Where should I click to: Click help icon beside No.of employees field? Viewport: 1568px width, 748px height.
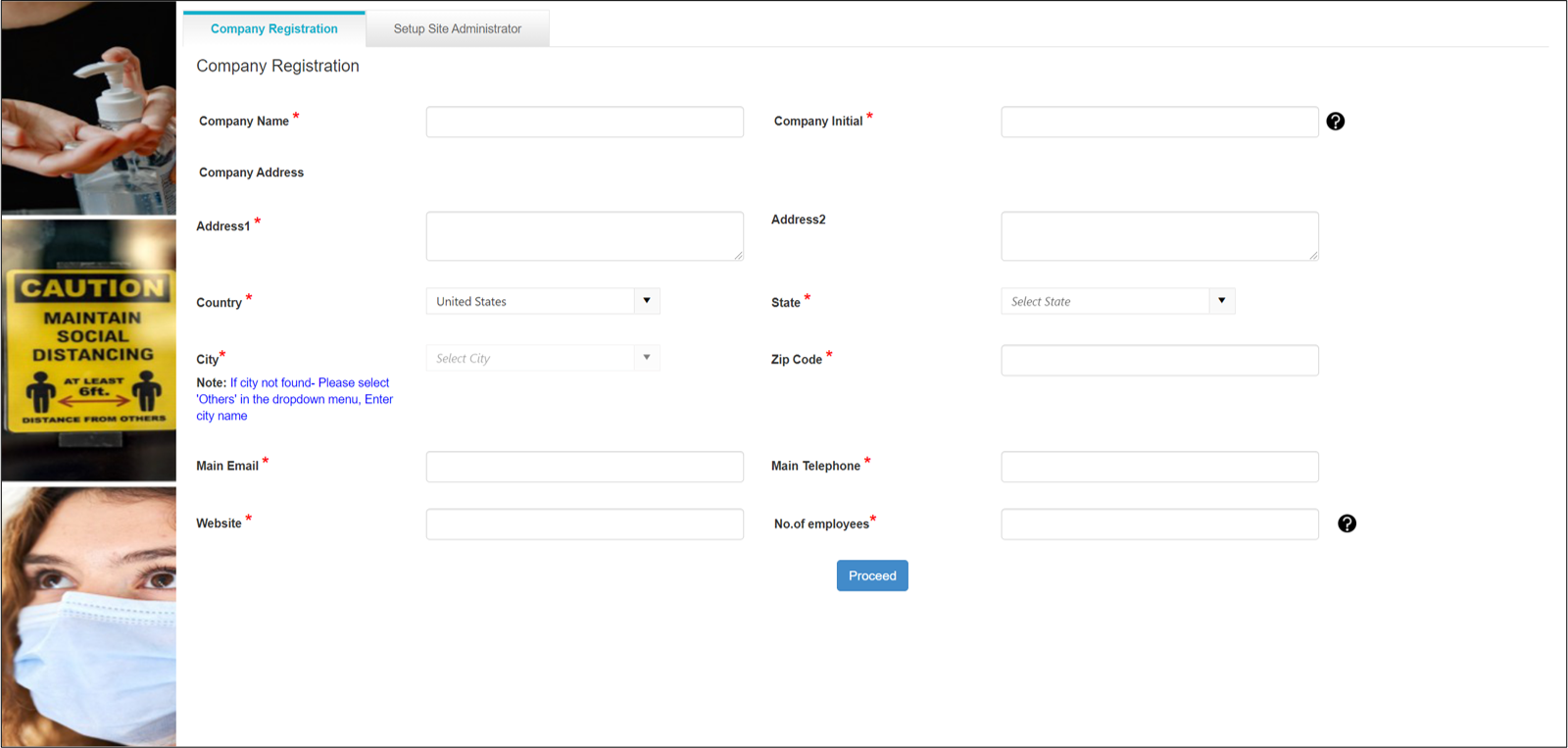coord(1347,524)
